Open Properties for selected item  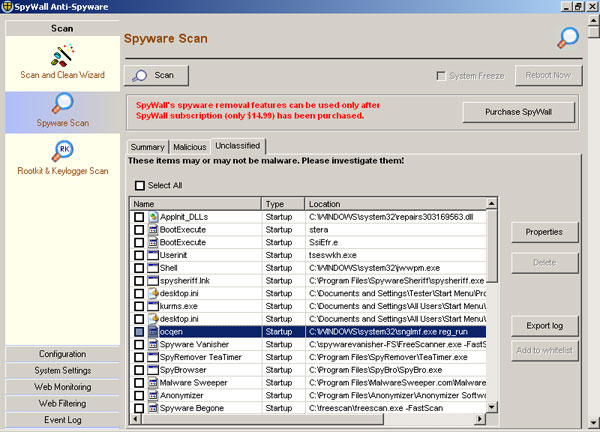pyautogui.click(x=544, y=232)
